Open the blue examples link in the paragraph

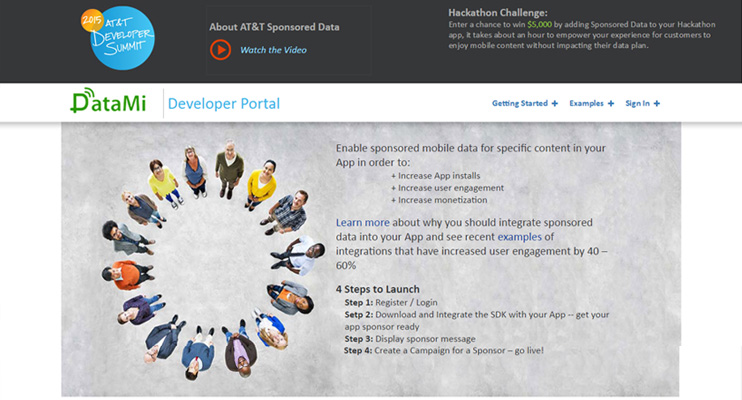519,236
